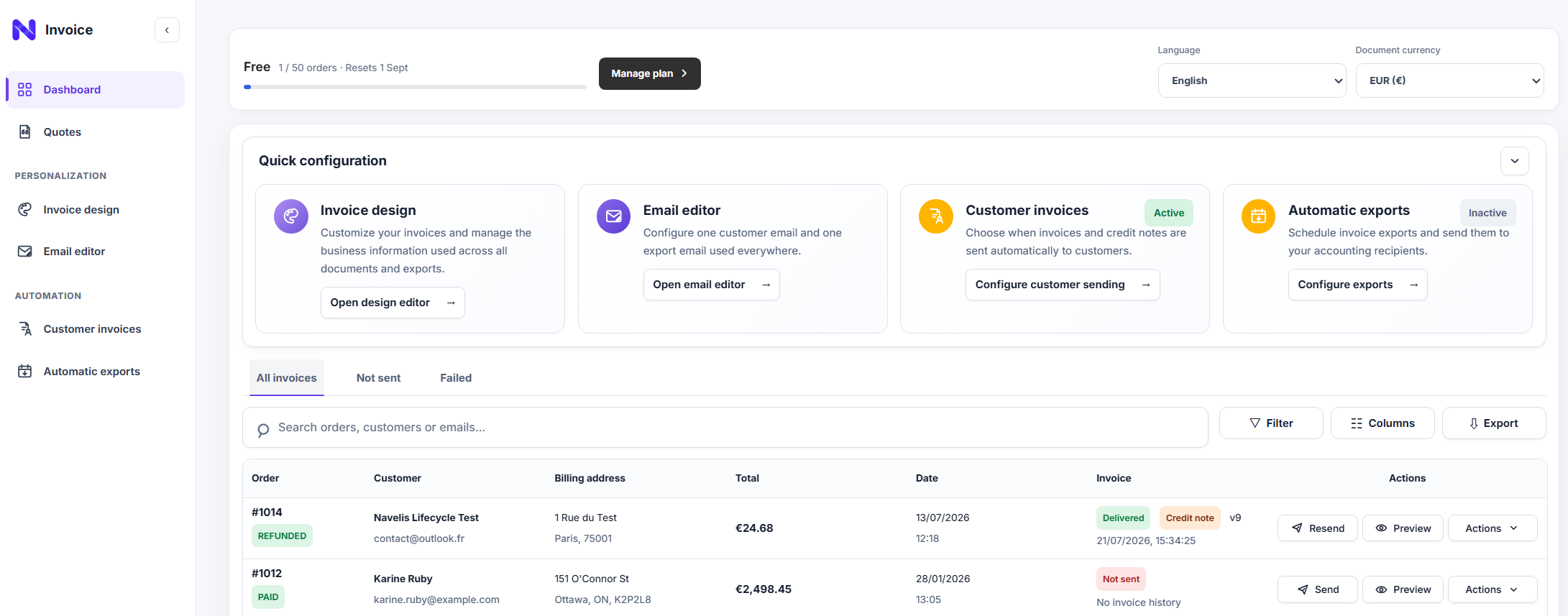Viewport: 1568px width, 616px height.
Task: Click the purple Email editor card icon
Action: click(x=614, y=216)
